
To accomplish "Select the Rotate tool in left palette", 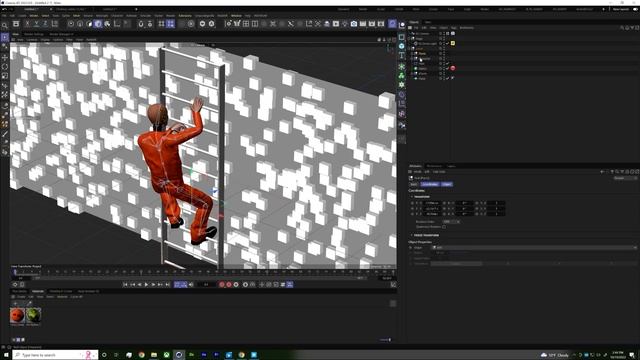I will pos(5,67).
